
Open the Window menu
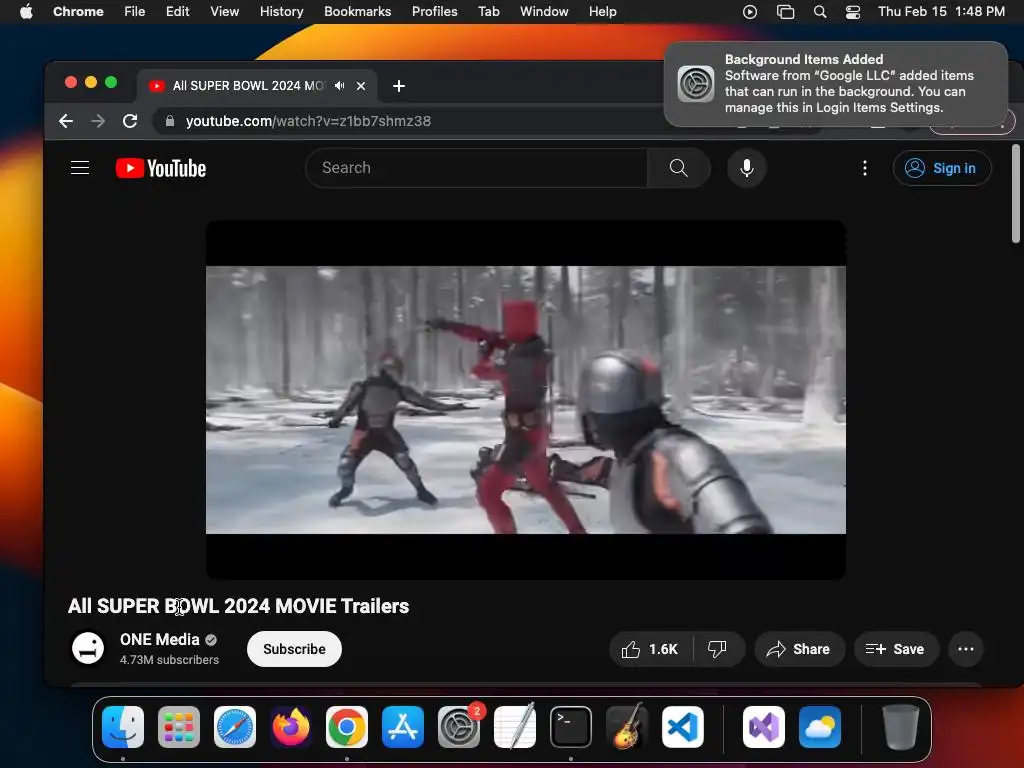544,11
